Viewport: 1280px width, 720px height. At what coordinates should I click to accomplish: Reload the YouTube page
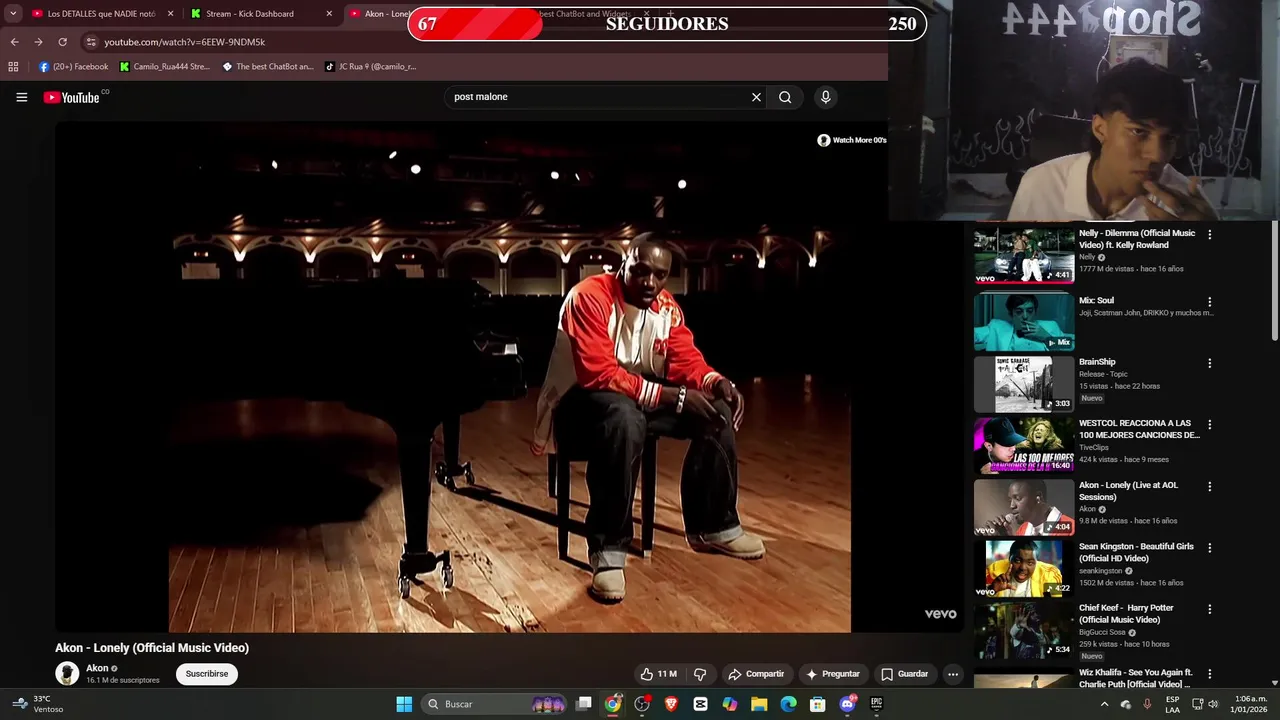(62, 42)
